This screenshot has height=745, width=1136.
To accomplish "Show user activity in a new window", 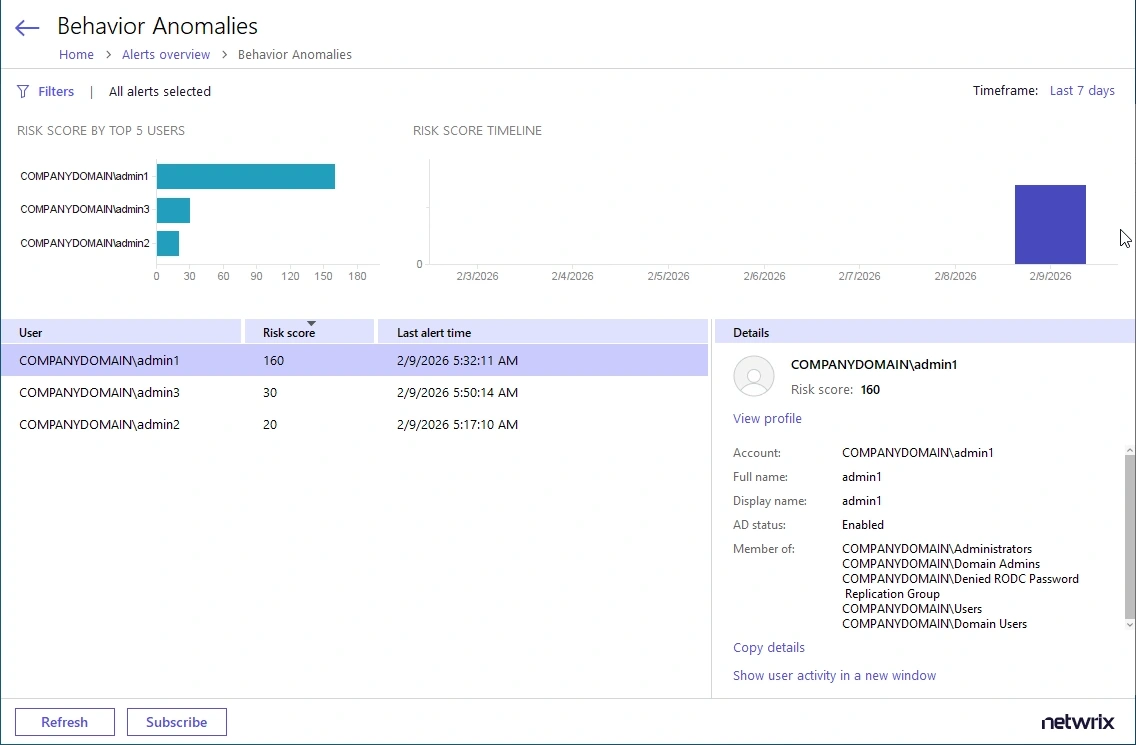I will [834, 676].
